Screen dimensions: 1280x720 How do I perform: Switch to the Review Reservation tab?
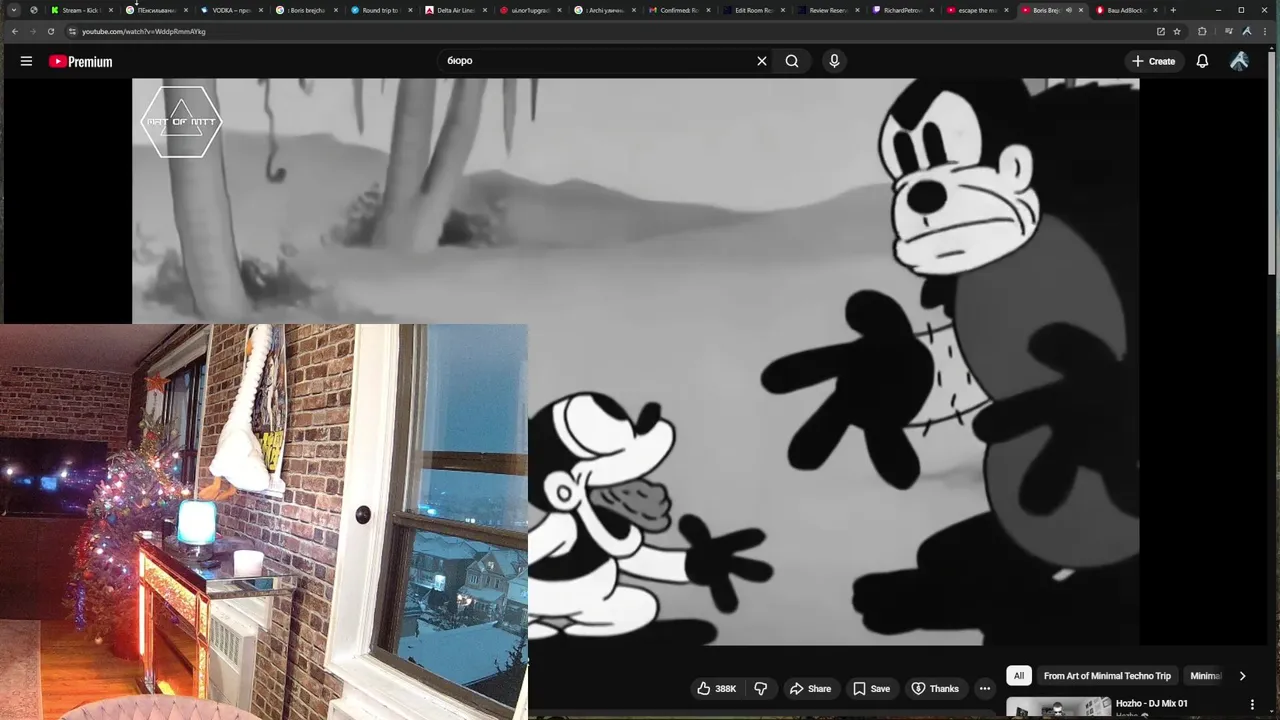tap(827, 10)
